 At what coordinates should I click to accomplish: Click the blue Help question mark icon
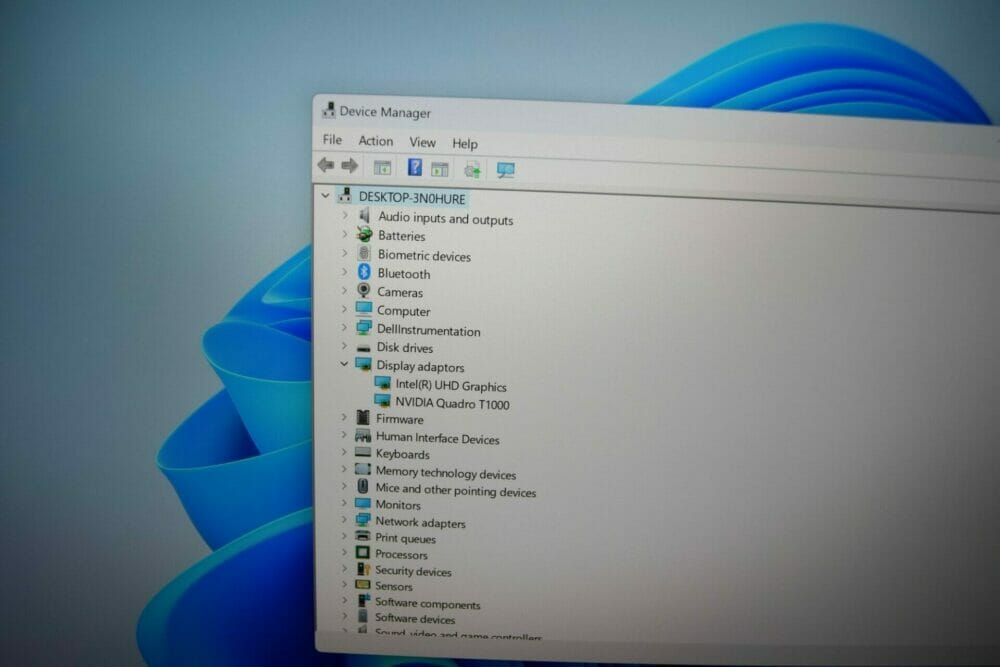click(415, 168)
